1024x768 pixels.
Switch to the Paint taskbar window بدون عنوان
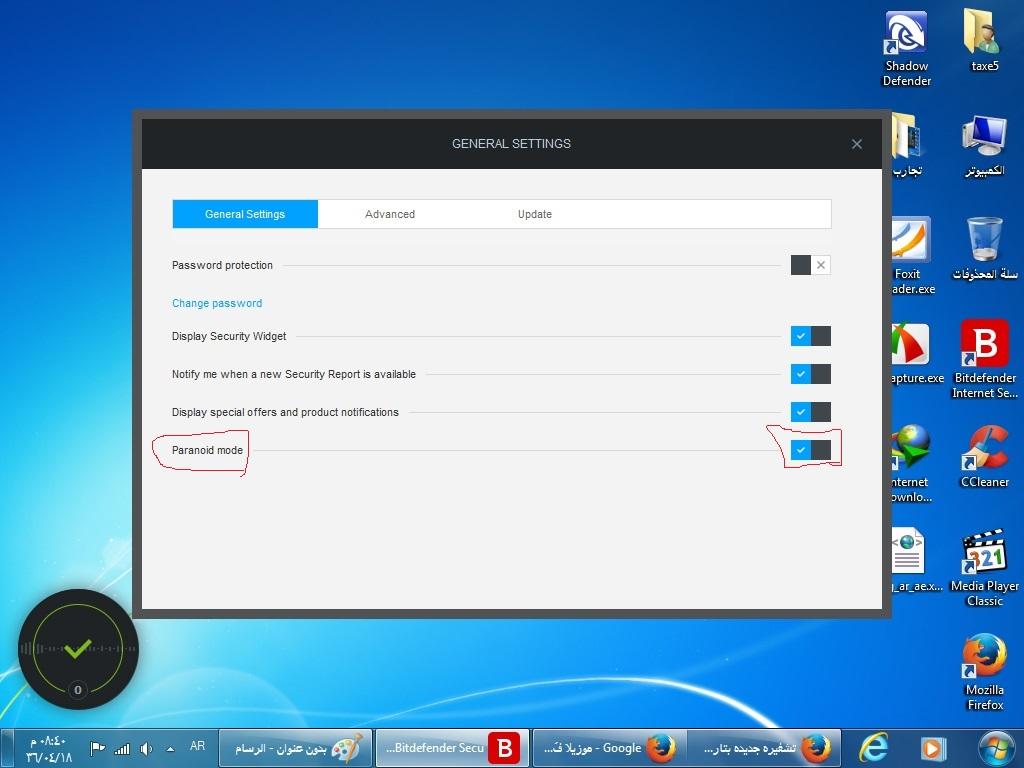(296, 748)
